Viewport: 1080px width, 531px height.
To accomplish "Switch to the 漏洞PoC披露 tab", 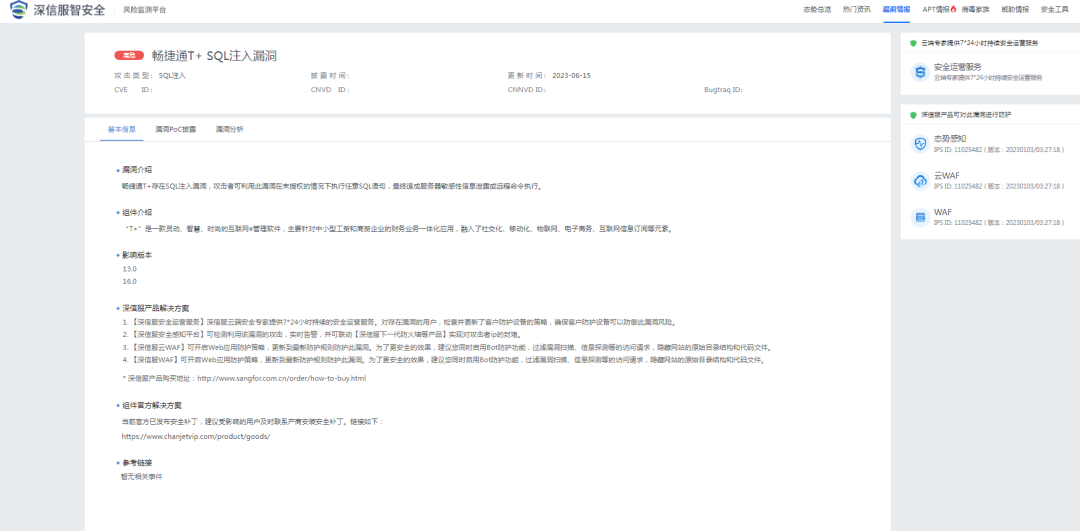I will (x=176, y=129).
